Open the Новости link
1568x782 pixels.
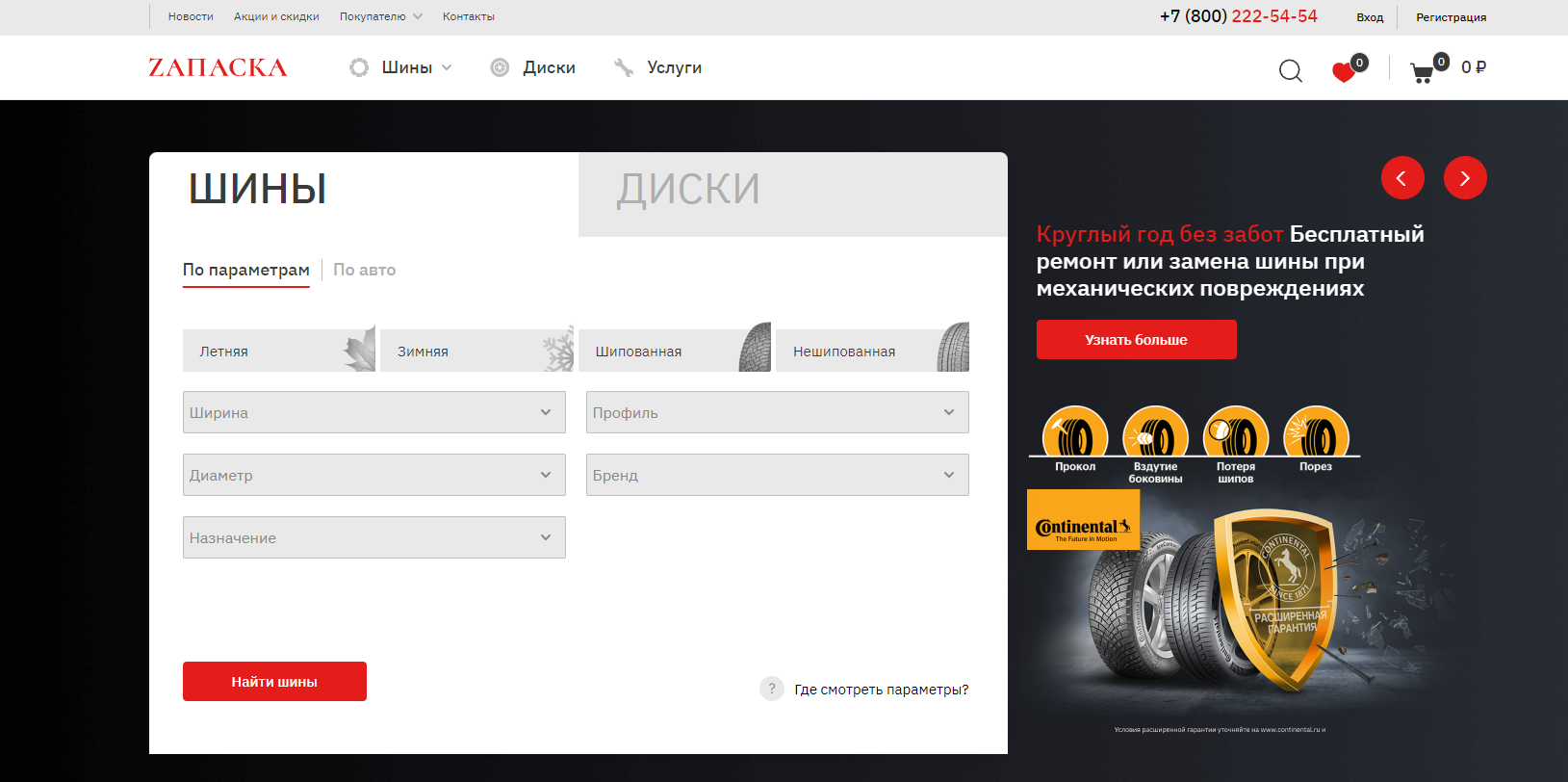click(191, 16)
